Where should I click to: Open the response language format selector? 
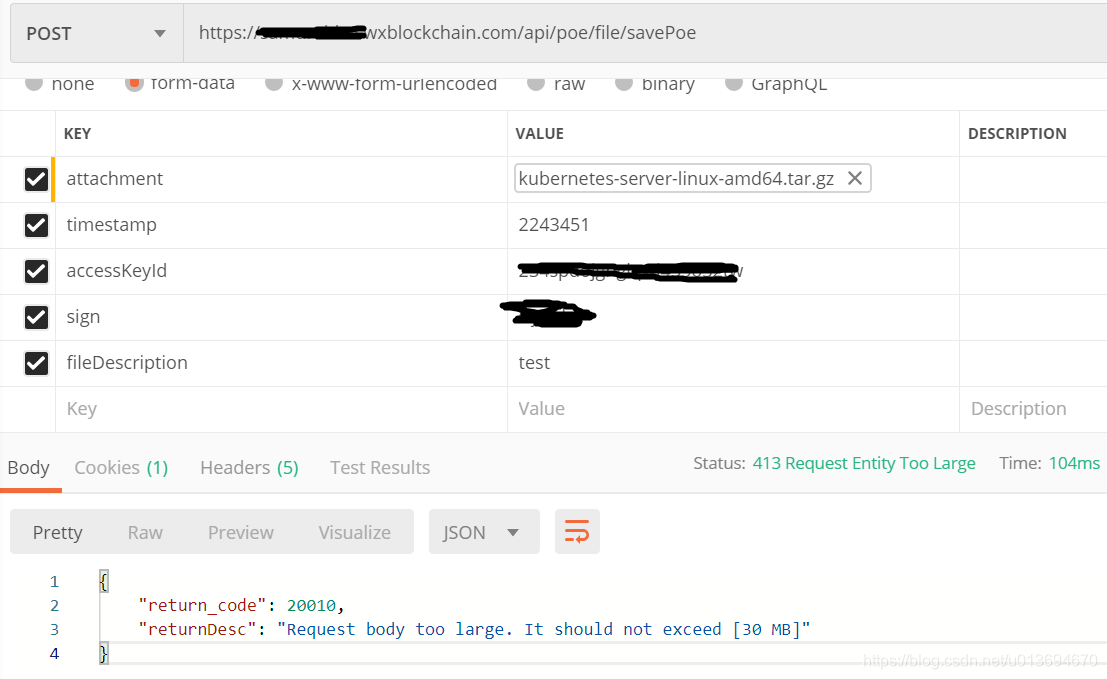click(x=484, y=531)
